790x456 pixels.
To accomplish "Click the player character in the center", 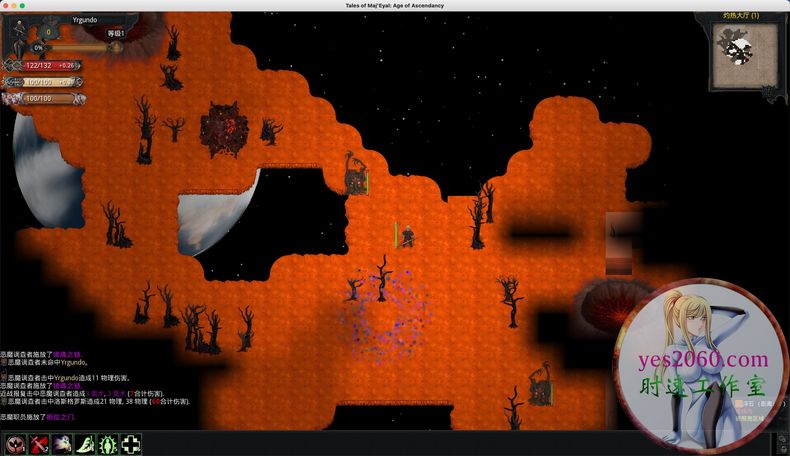I will [408, 235].
